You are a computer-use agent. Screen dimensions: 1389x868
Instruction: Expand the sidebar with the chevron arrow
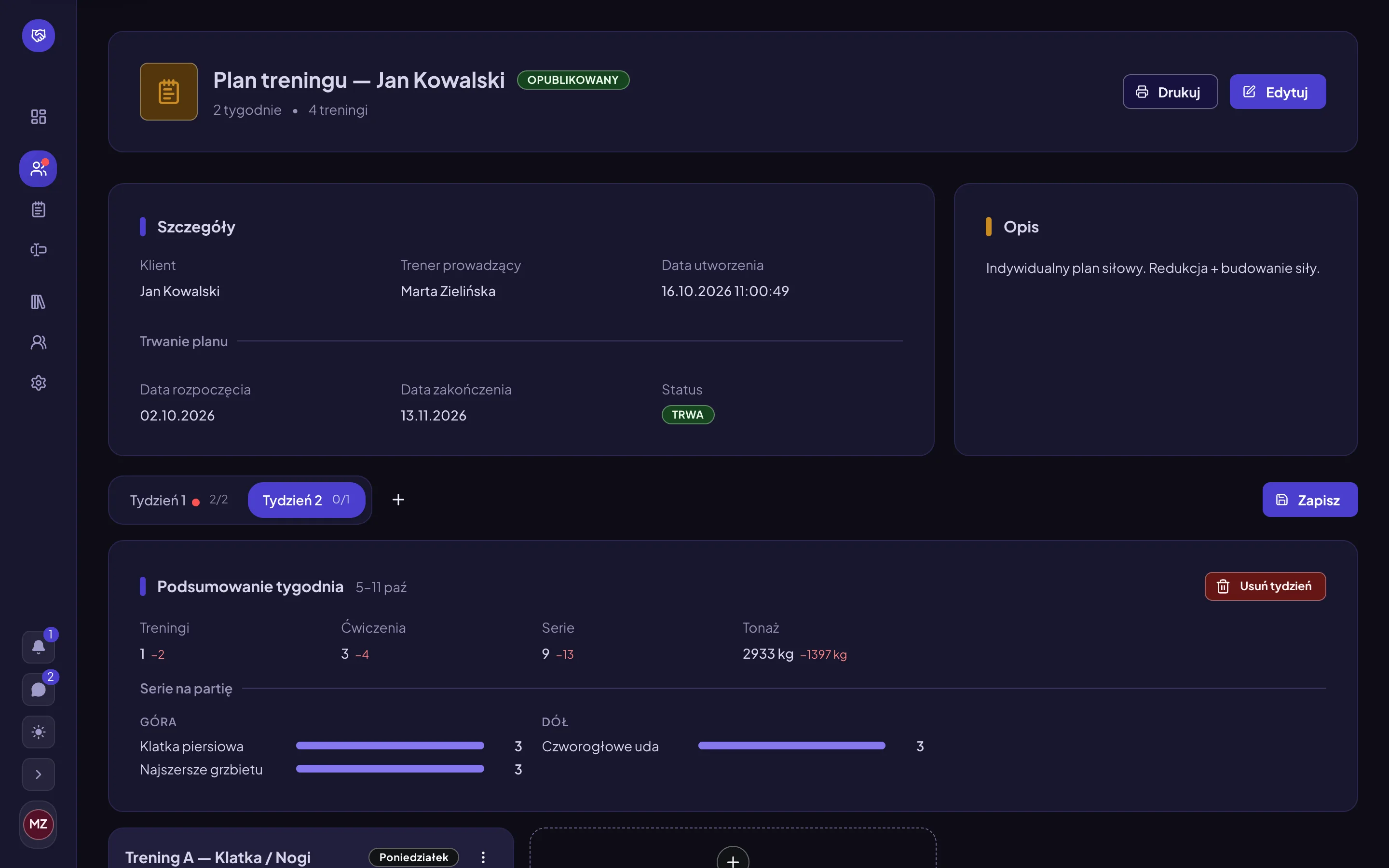(39, 774)
